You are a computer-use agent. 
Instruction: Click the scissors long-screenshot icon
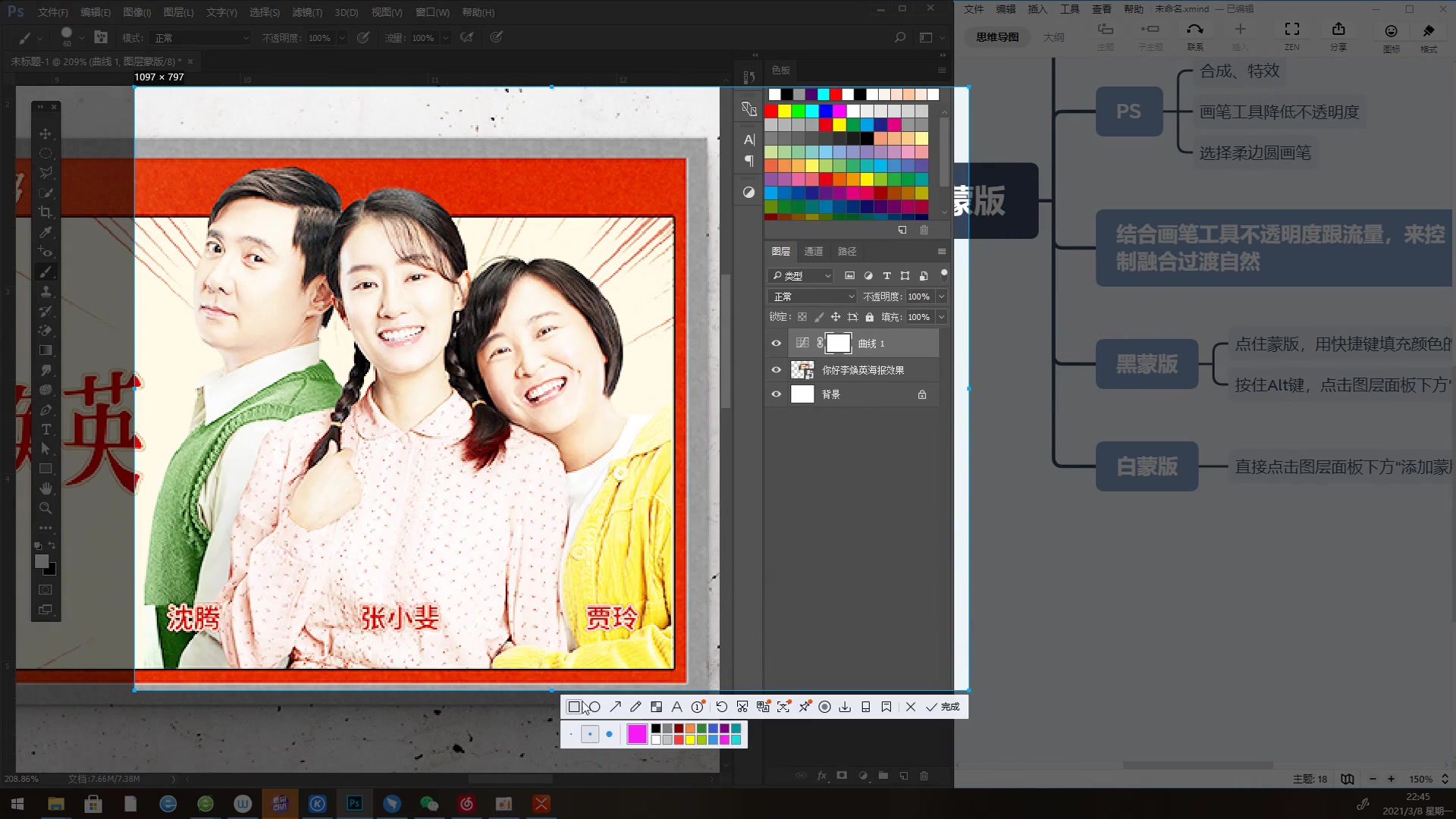tap(742, 707)
